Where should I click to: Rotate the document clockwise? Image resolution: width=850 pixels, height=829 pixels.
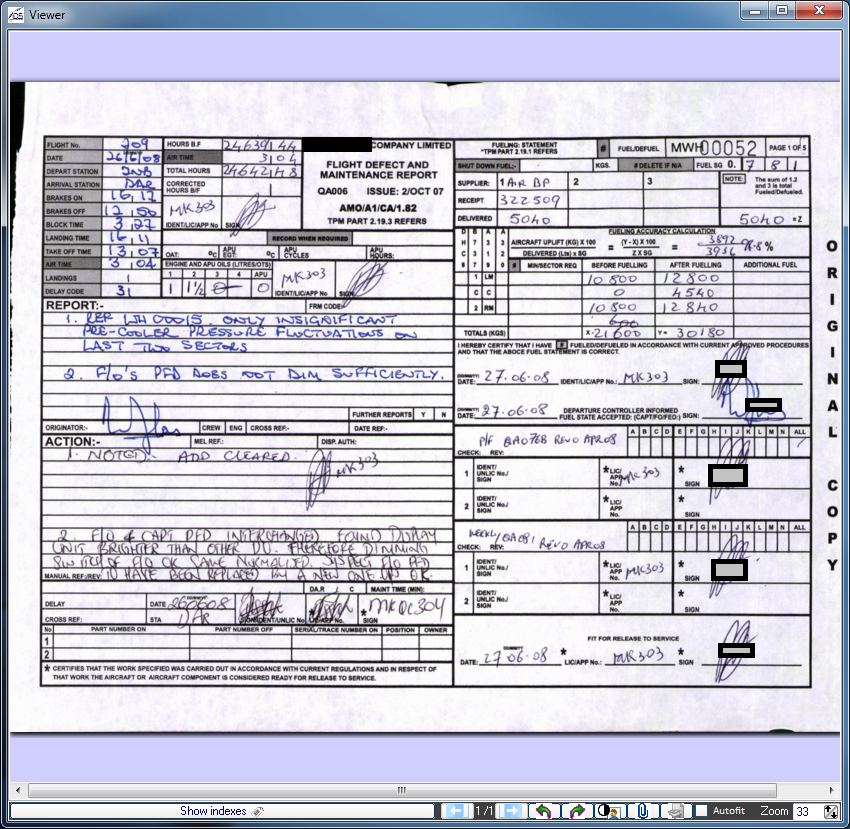576,811
